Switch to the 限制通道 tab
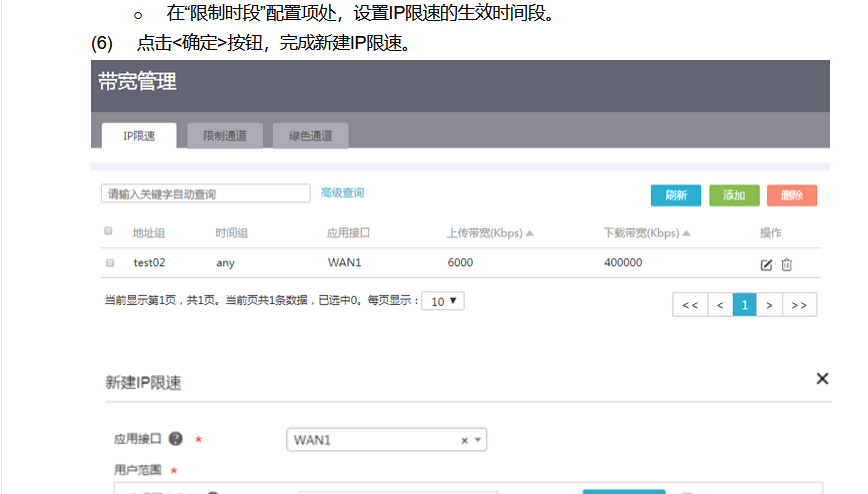The width and height of the screenshot is (868, 494). (231, 136)
